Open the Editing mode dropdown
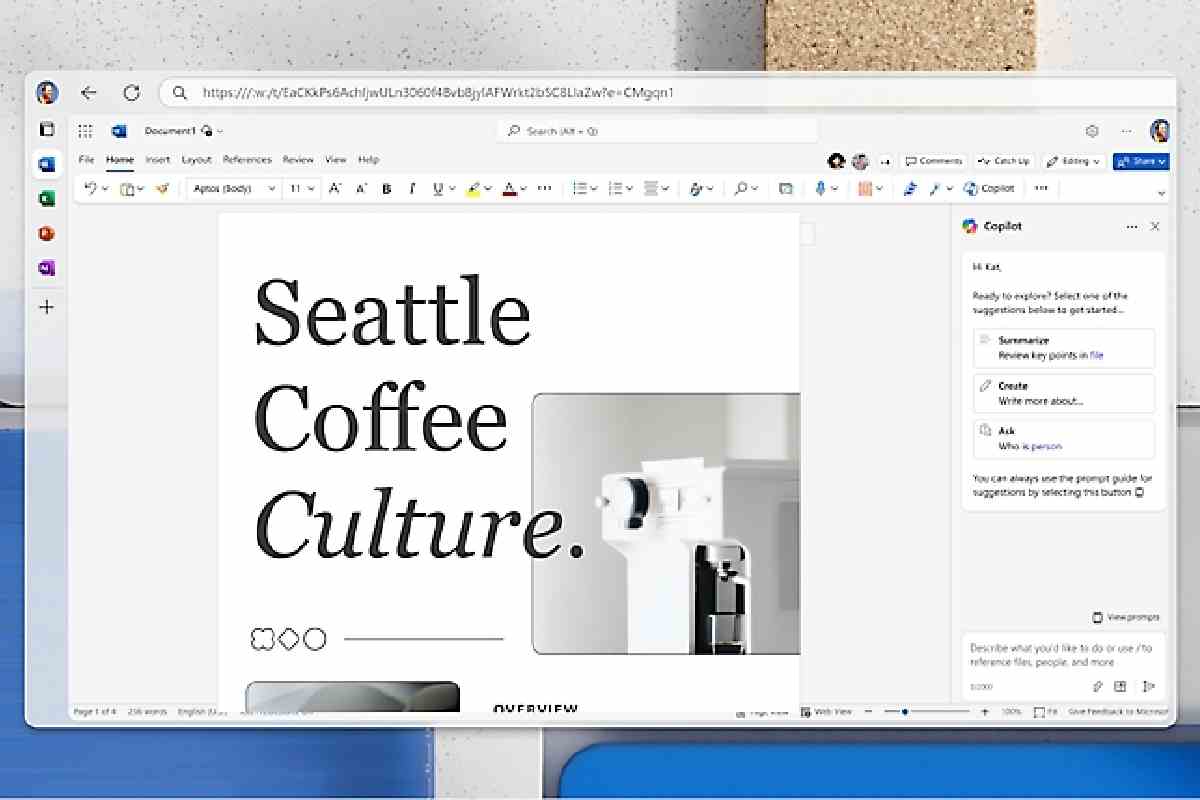 pyautogui.click(x=1073, y=161)
